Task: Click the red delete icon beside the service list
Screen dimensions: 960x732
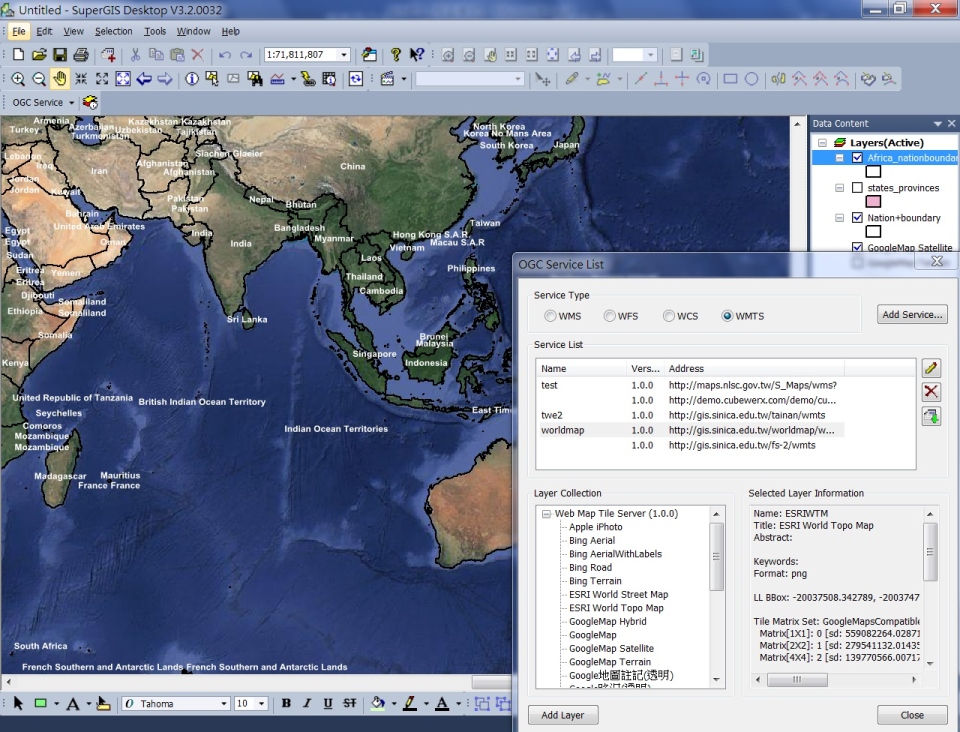Action: tap(929, 391)
